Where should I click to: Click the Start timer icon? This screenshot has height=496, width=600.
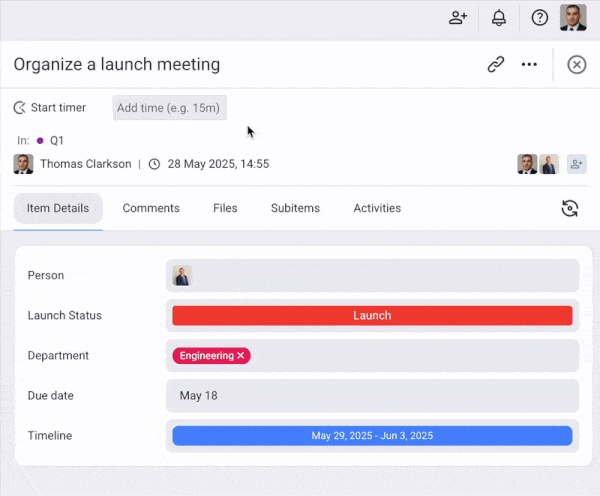pos(20,107)
